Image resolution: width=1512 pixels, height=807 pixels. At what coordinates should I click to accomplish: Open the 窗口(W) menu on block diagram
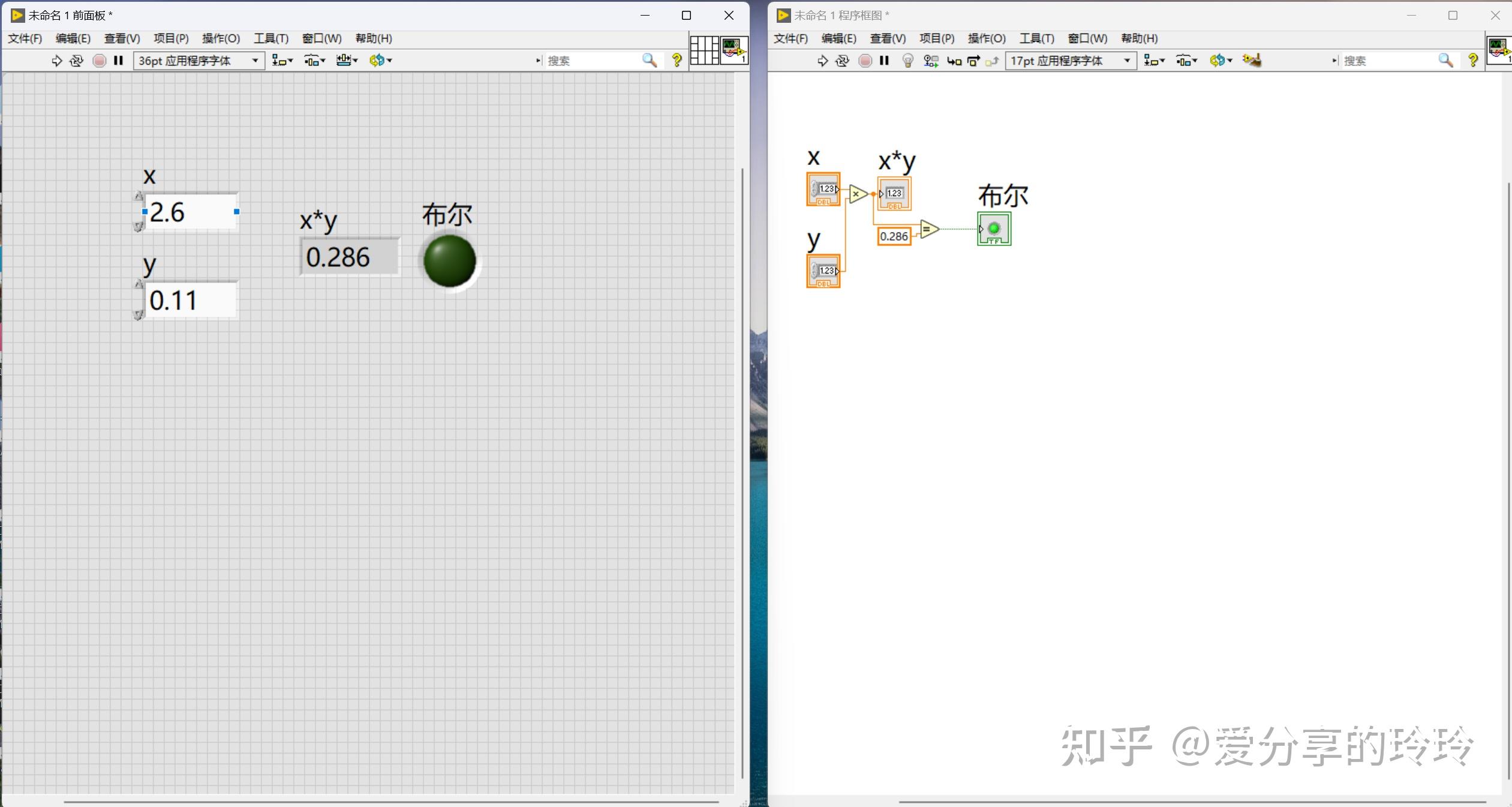[1086, 38]
